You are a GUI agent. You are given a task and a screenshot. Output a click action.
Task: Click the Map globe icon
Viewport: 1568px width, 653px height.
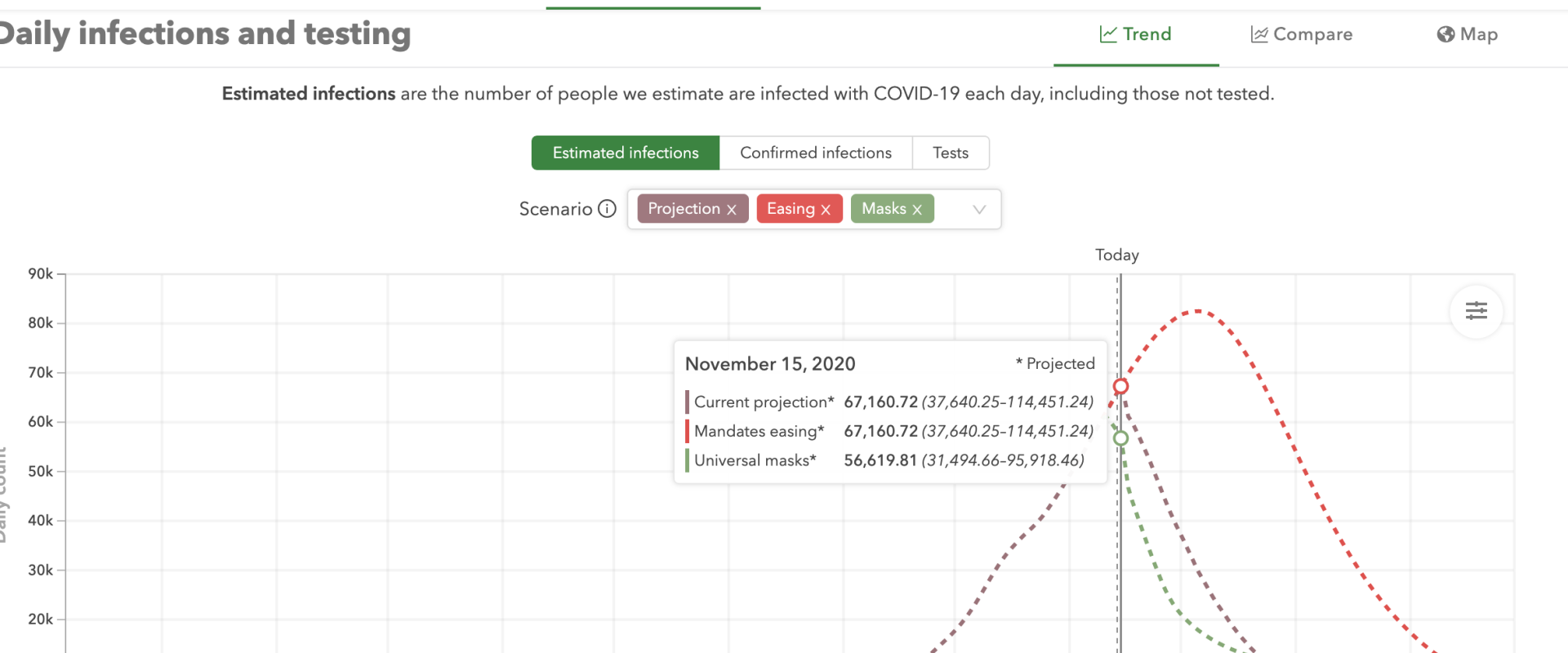1445,34
